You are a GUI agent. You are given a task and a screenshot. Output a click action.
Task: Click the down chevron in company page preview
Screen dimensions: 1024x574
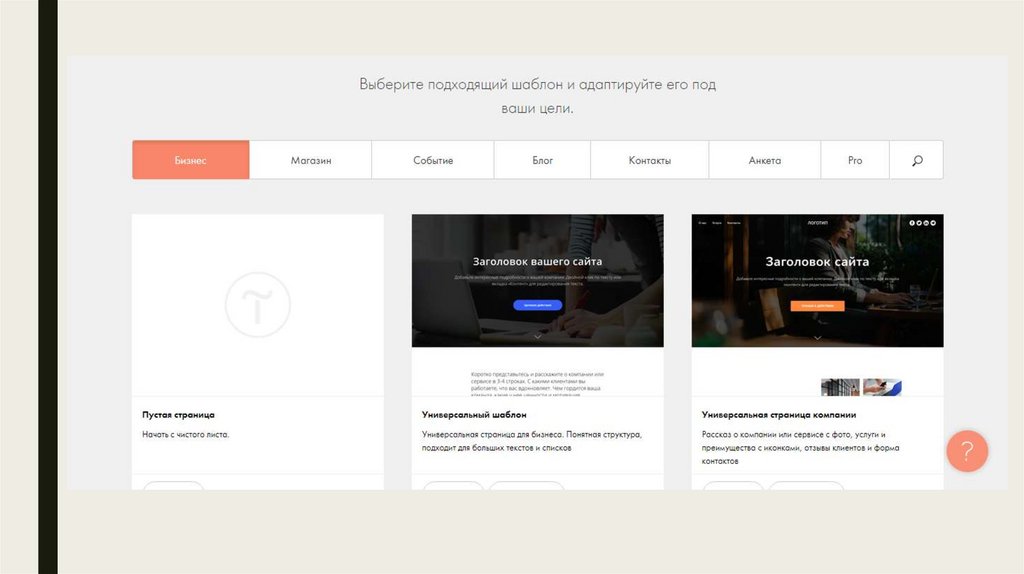tap(817, 337)
